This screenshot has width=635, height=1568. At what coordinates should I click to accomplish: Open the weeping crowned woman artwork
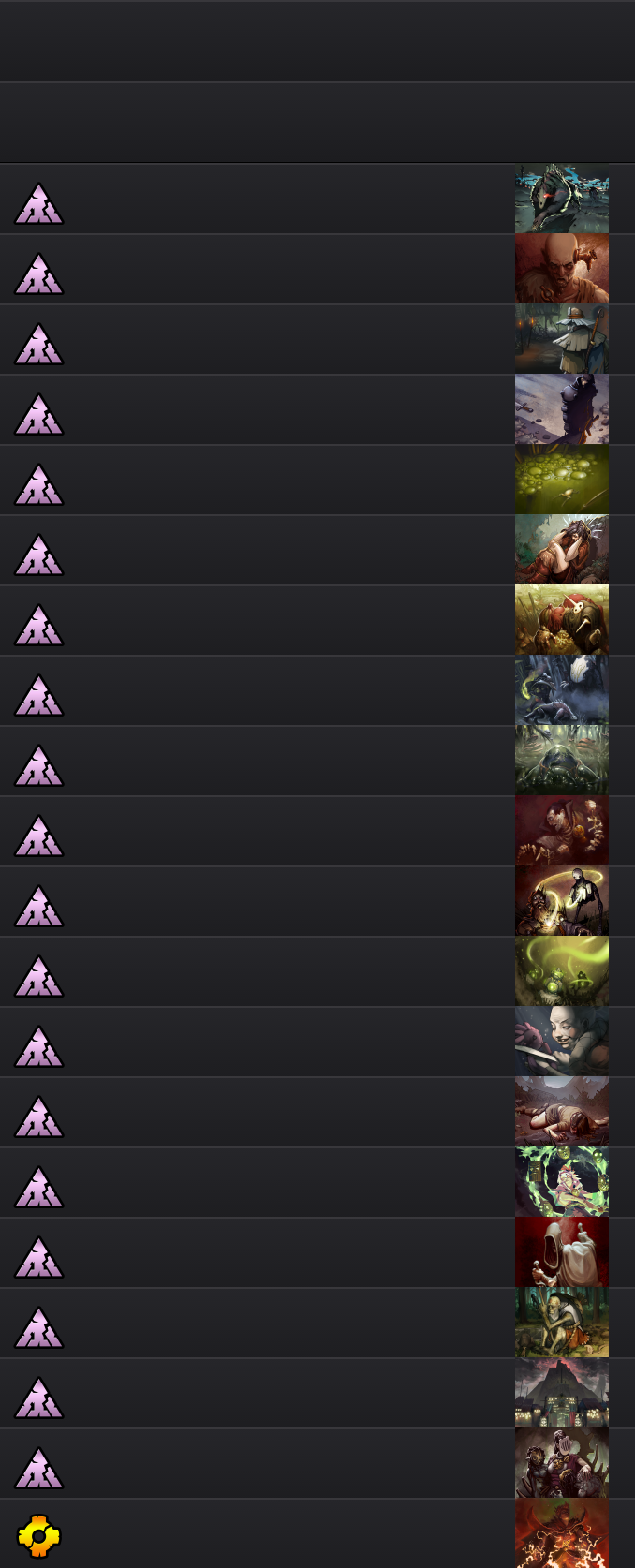coord(562,550)
